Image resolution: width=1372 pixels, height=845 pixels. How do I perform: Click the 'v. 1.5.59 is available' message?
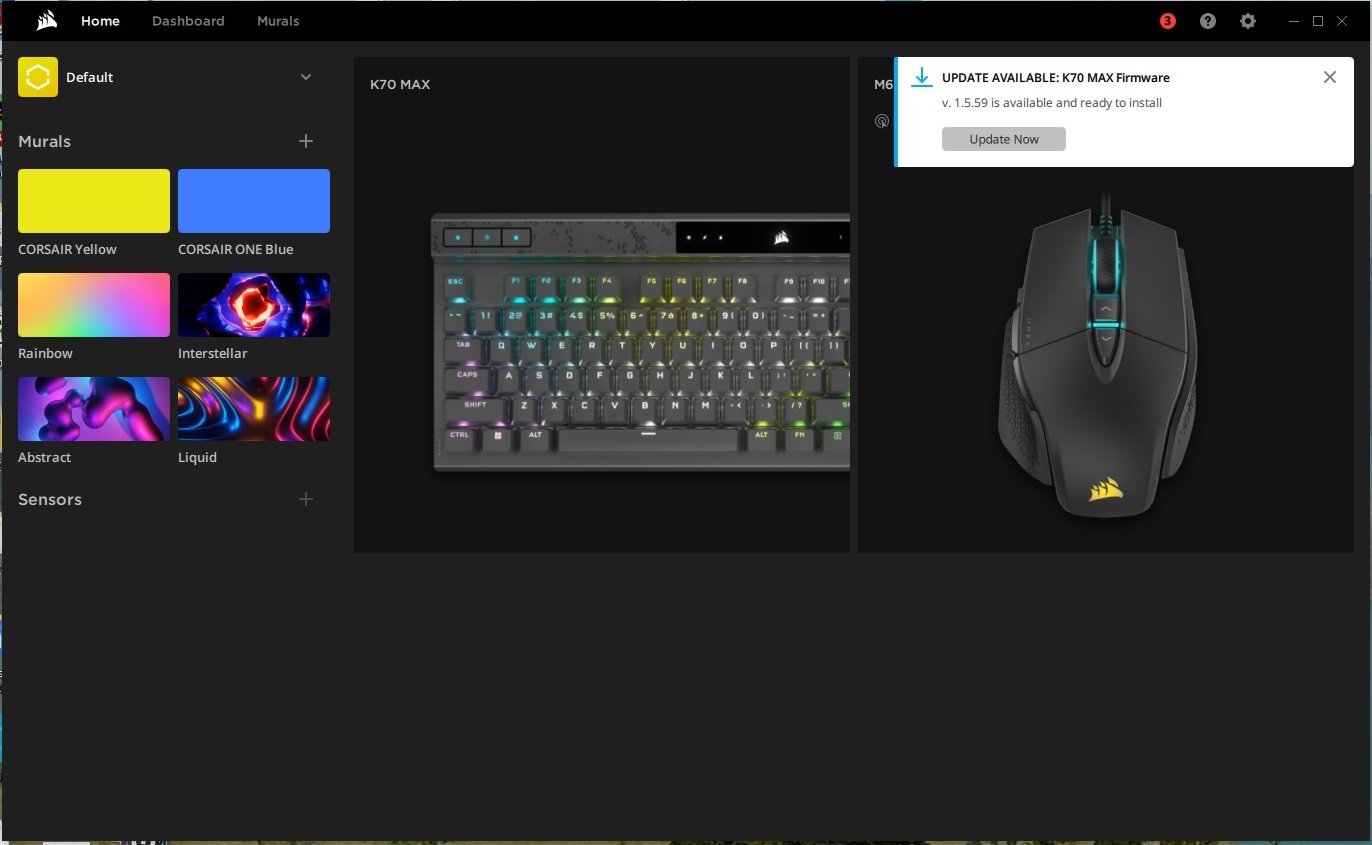(1052, 102)
